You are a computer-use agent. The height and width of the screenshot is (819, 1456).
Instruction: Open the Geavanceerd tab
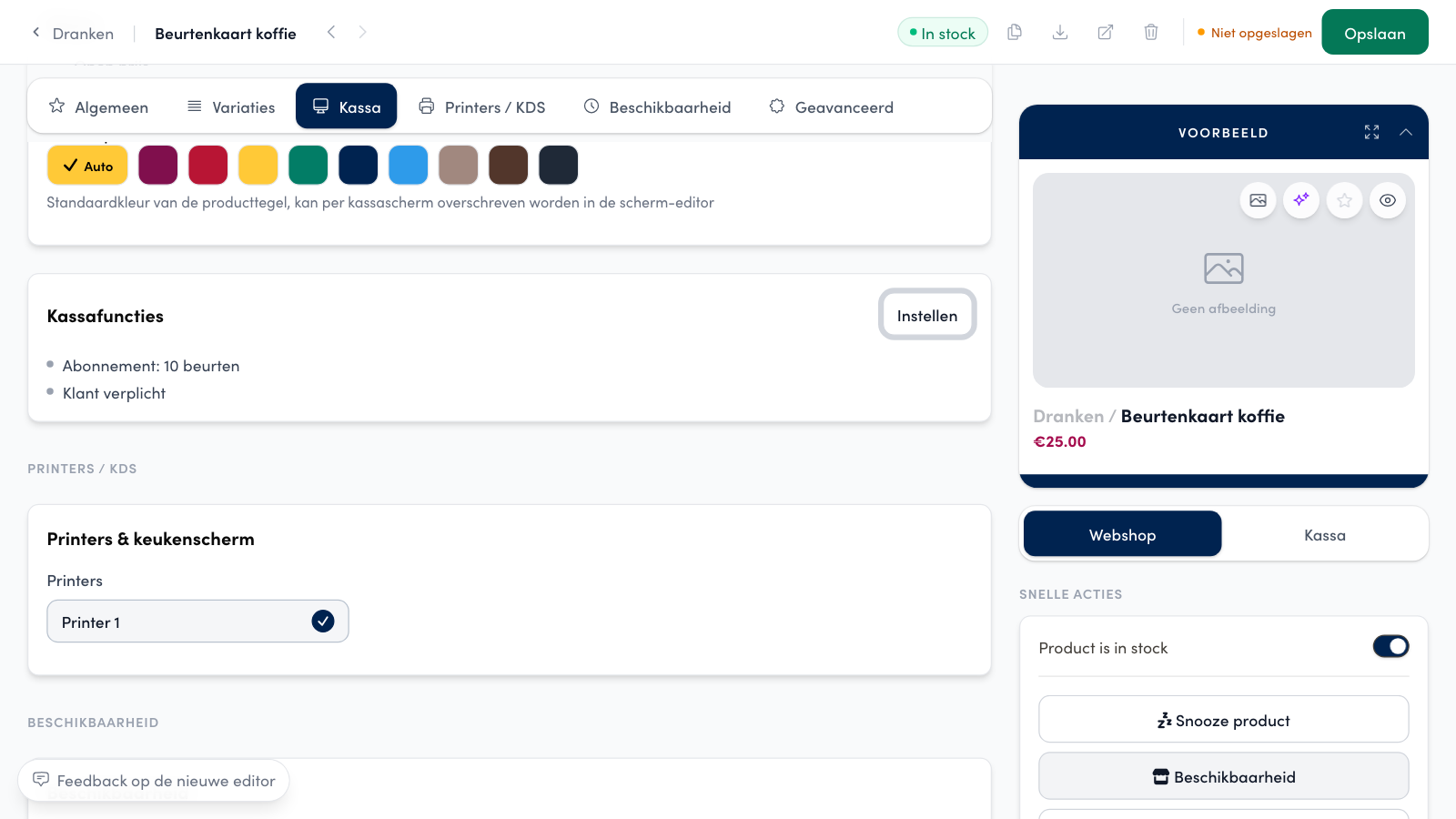832,106
